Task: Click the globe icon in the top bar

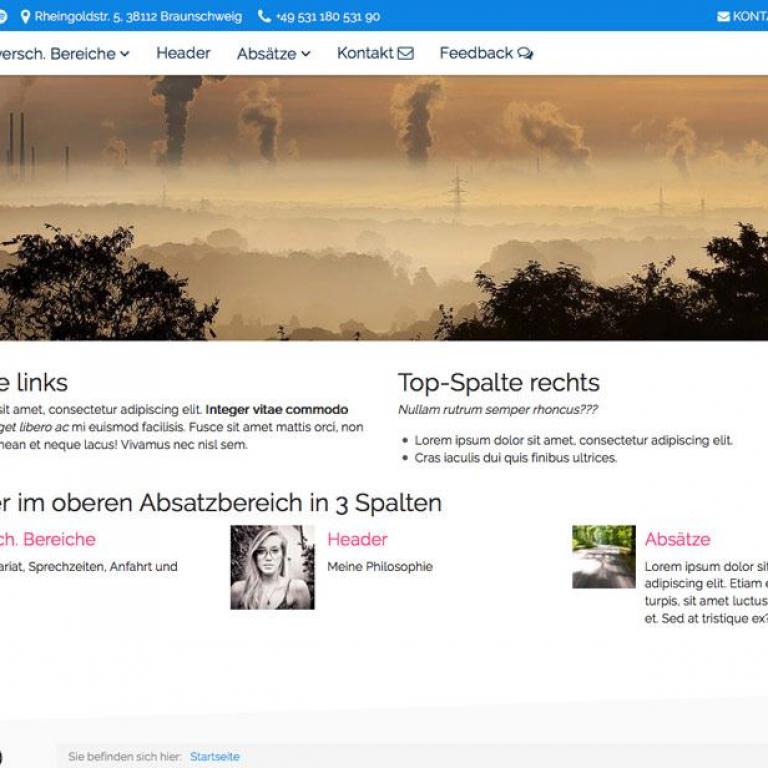Action: [3, 17]
